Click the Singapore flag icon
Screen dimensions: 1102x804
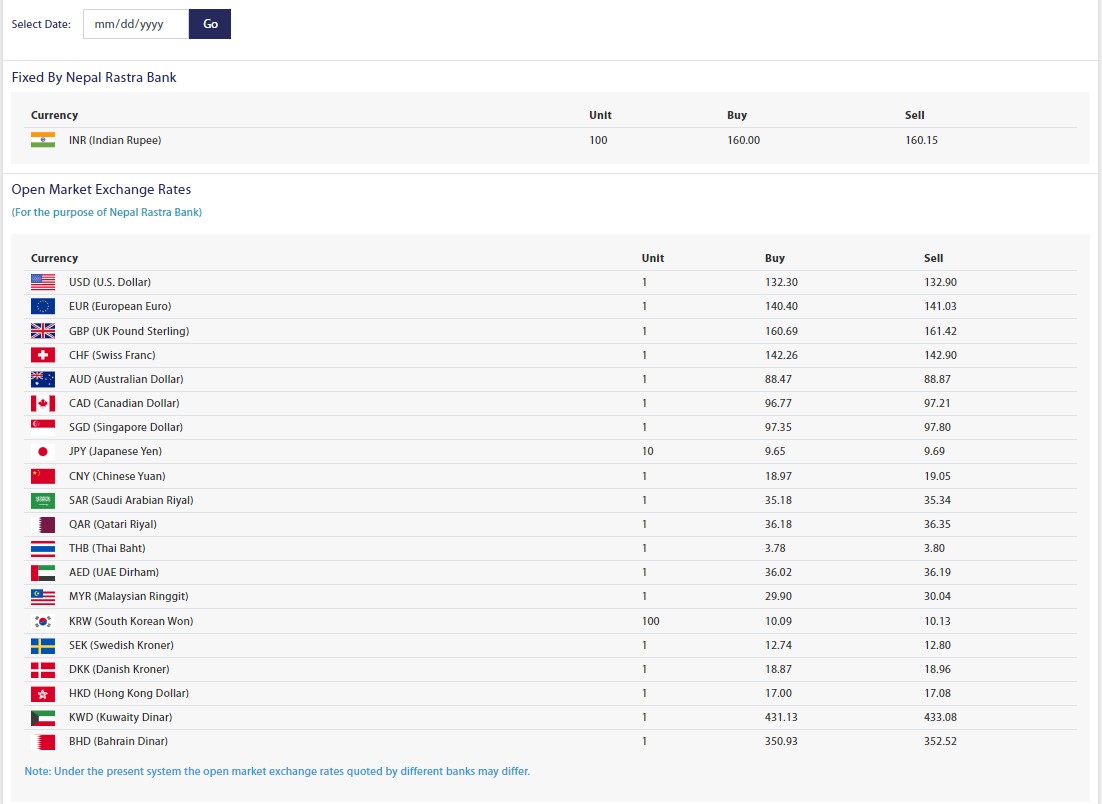pyautogui.click(x=43, y=427)
